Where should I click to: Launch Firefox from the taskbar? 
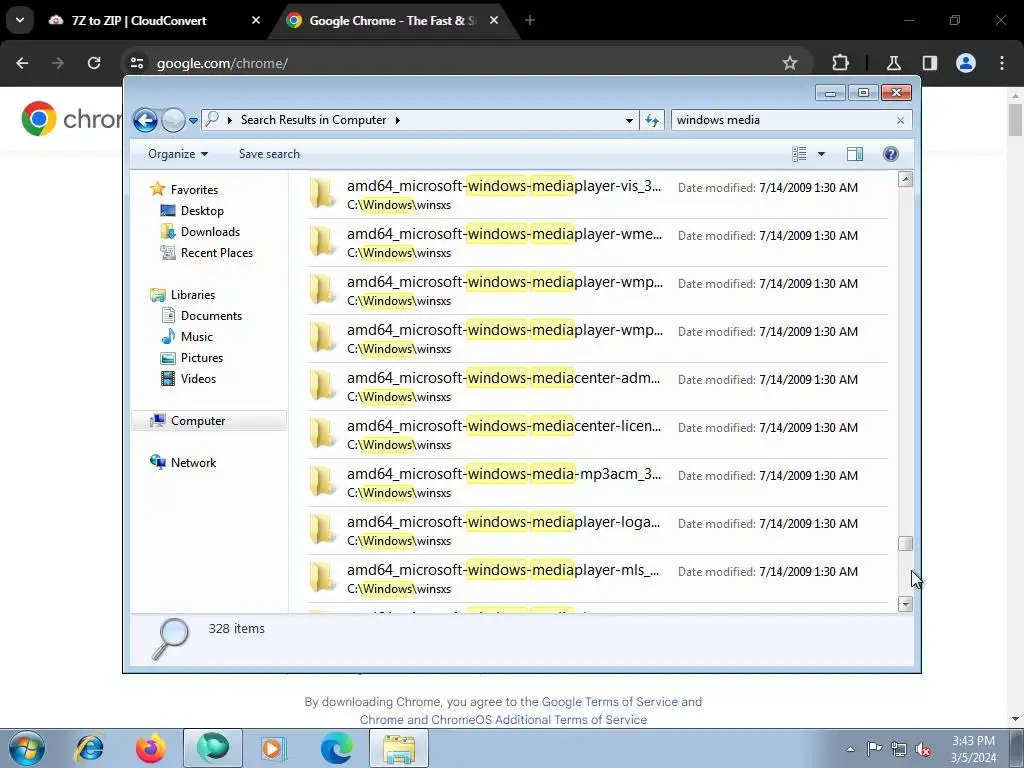[151, 748]
